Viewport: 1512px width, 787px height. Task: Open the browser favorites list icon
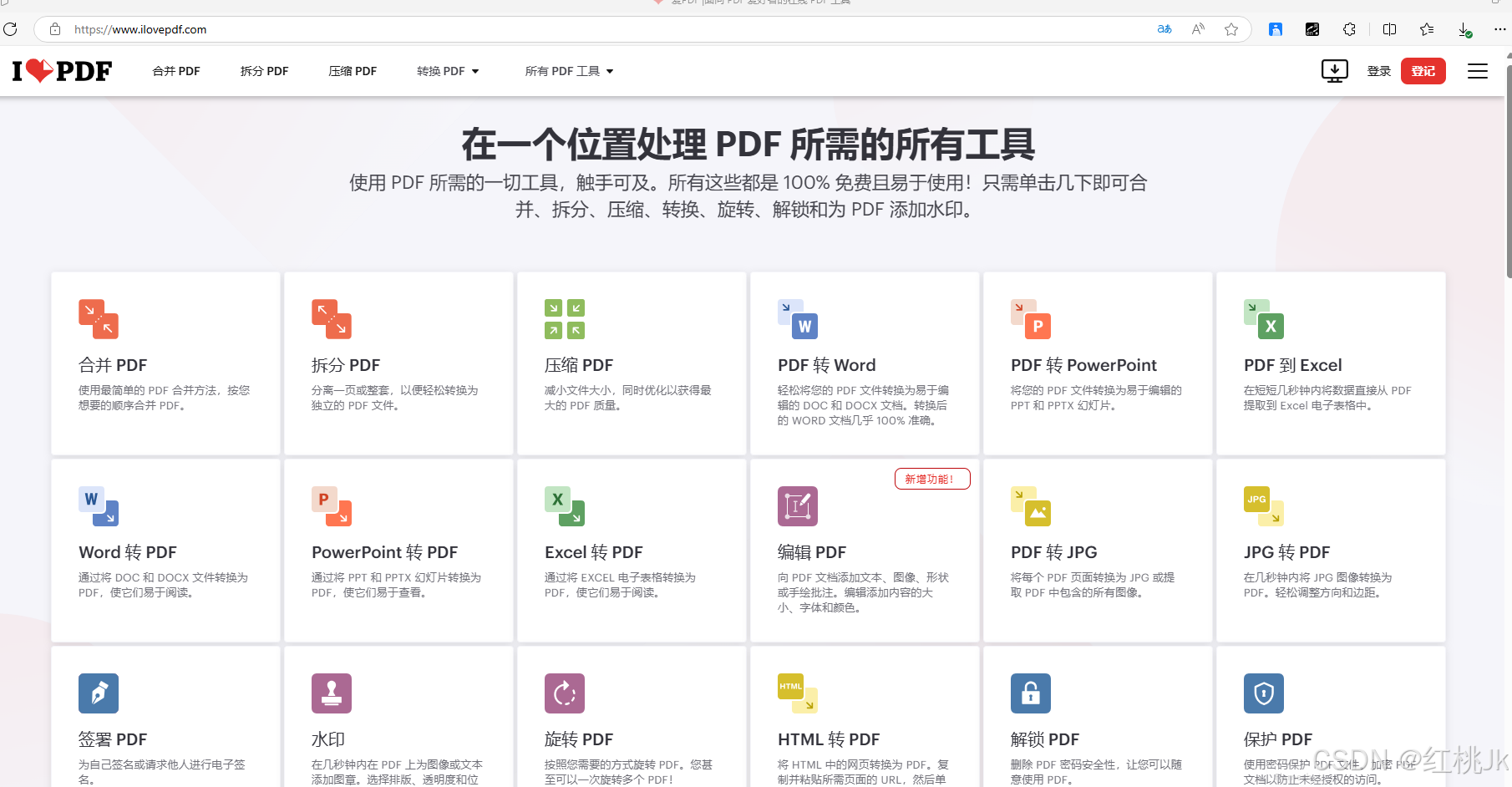click(1427, 29)
